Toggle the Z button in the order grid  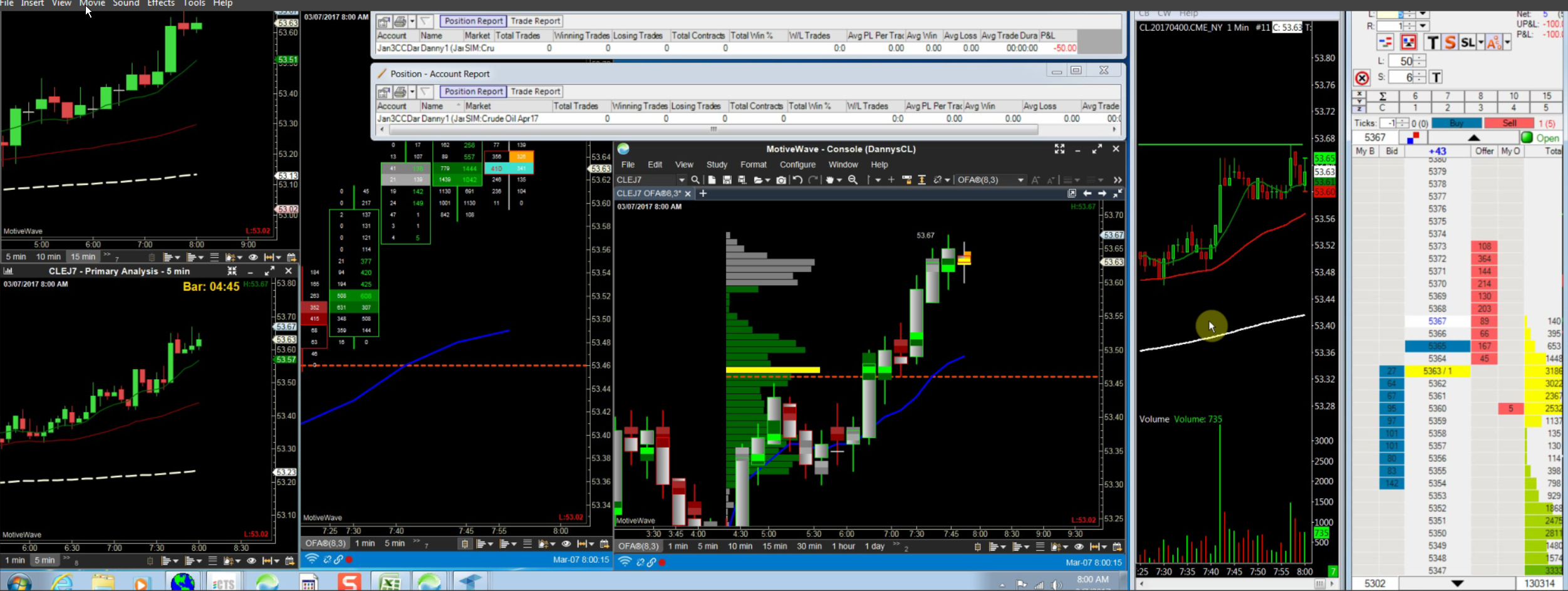(x=1359, y=108)
